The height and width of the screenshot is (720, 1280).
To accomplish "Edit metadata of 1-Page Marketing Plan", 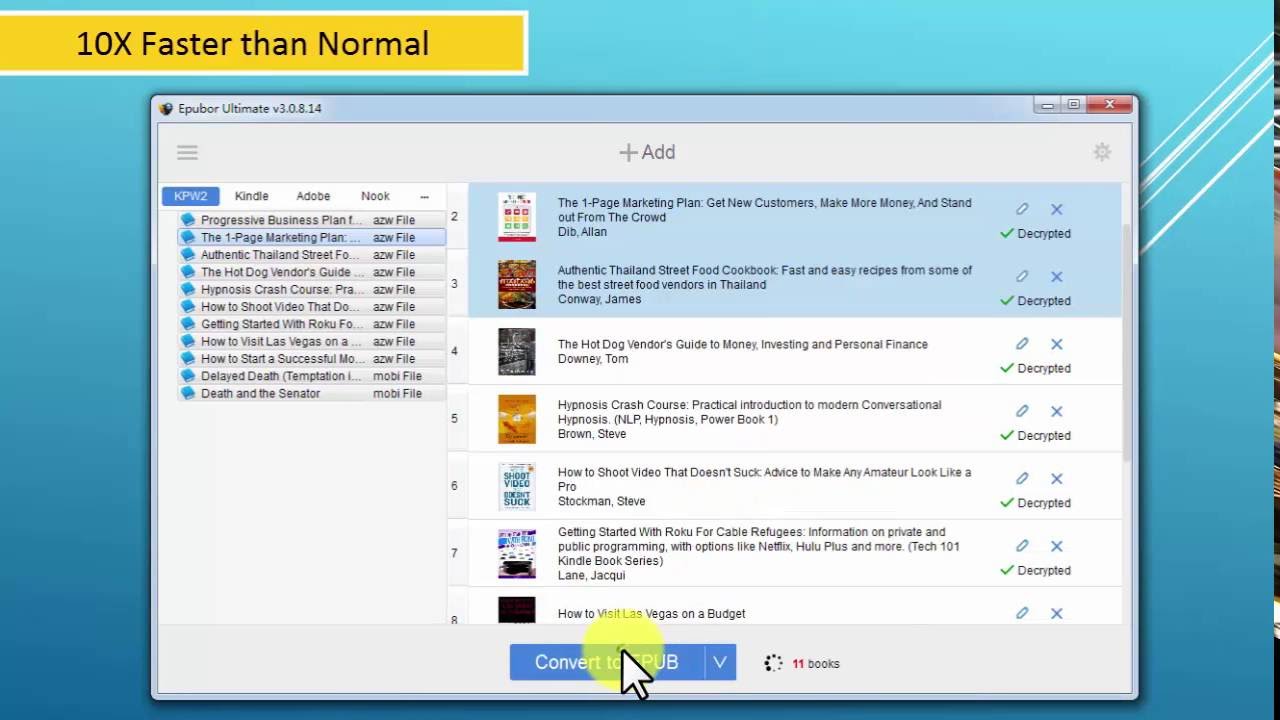I will pos(1022,209).
